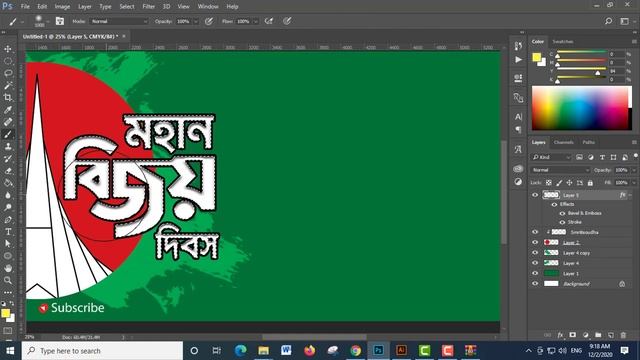Viewport: 640px width, 360px height.
Task: Add a layer mask from Layers panel bottom
Action: pyautogui.click(x=573, y=335)
